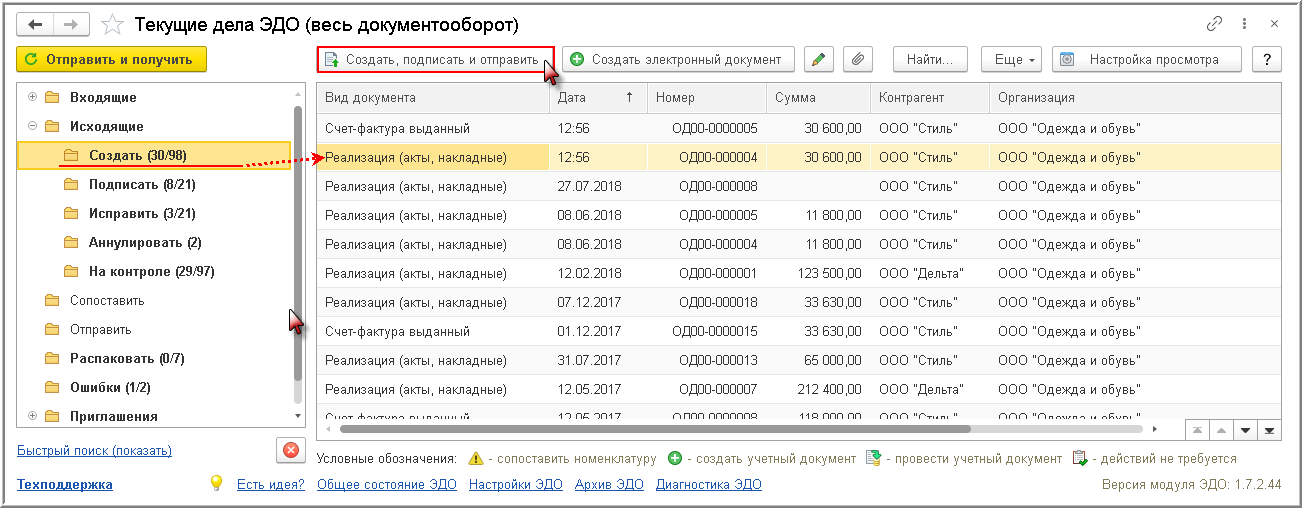Expand the Приглашения folder node
This screenshot has height=508, width=1302.
[x=33, y=416]
